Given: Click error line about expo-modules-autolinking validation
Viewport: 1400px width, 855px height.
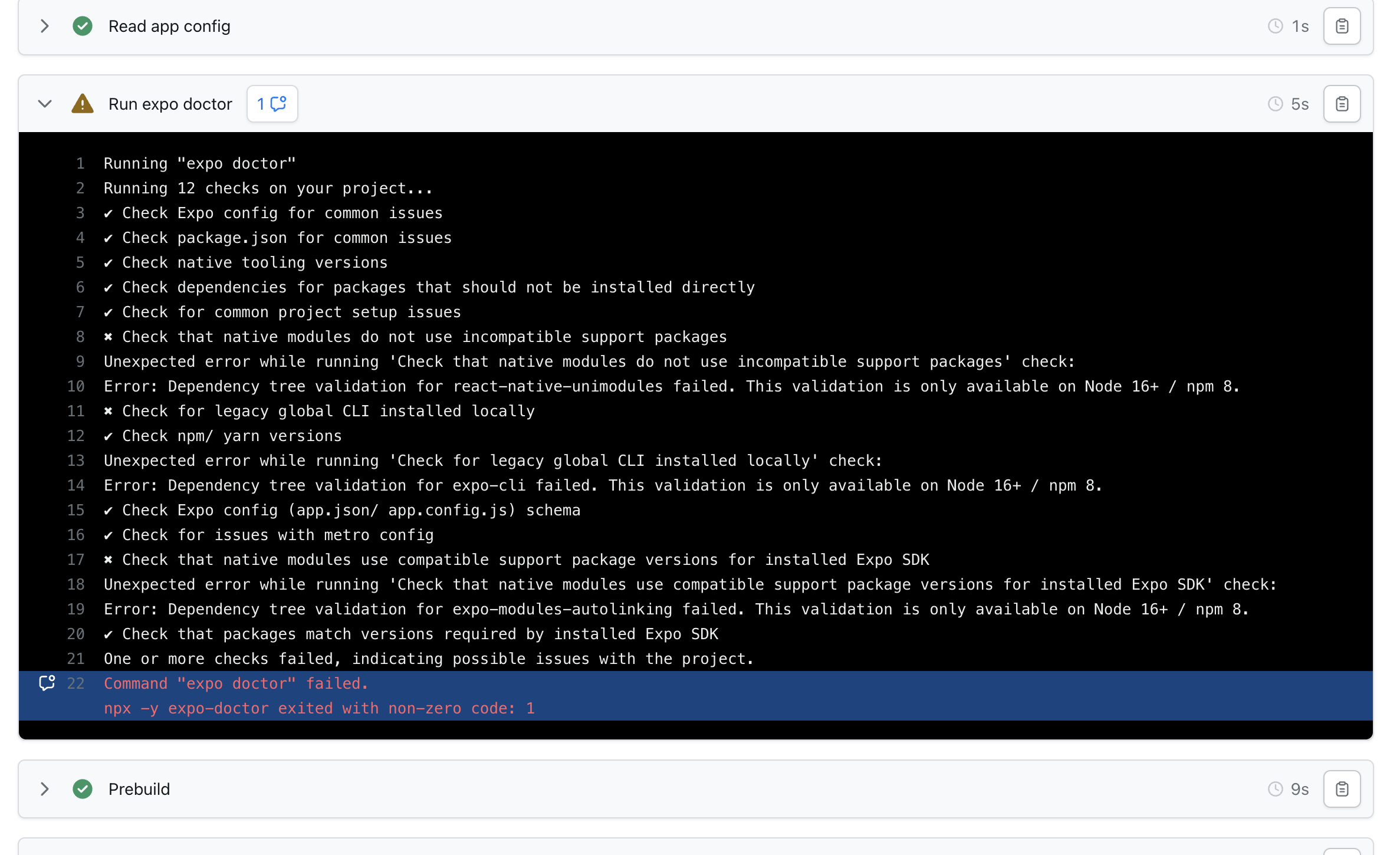Looking at the screenshot, I should [x=676, y=609].
